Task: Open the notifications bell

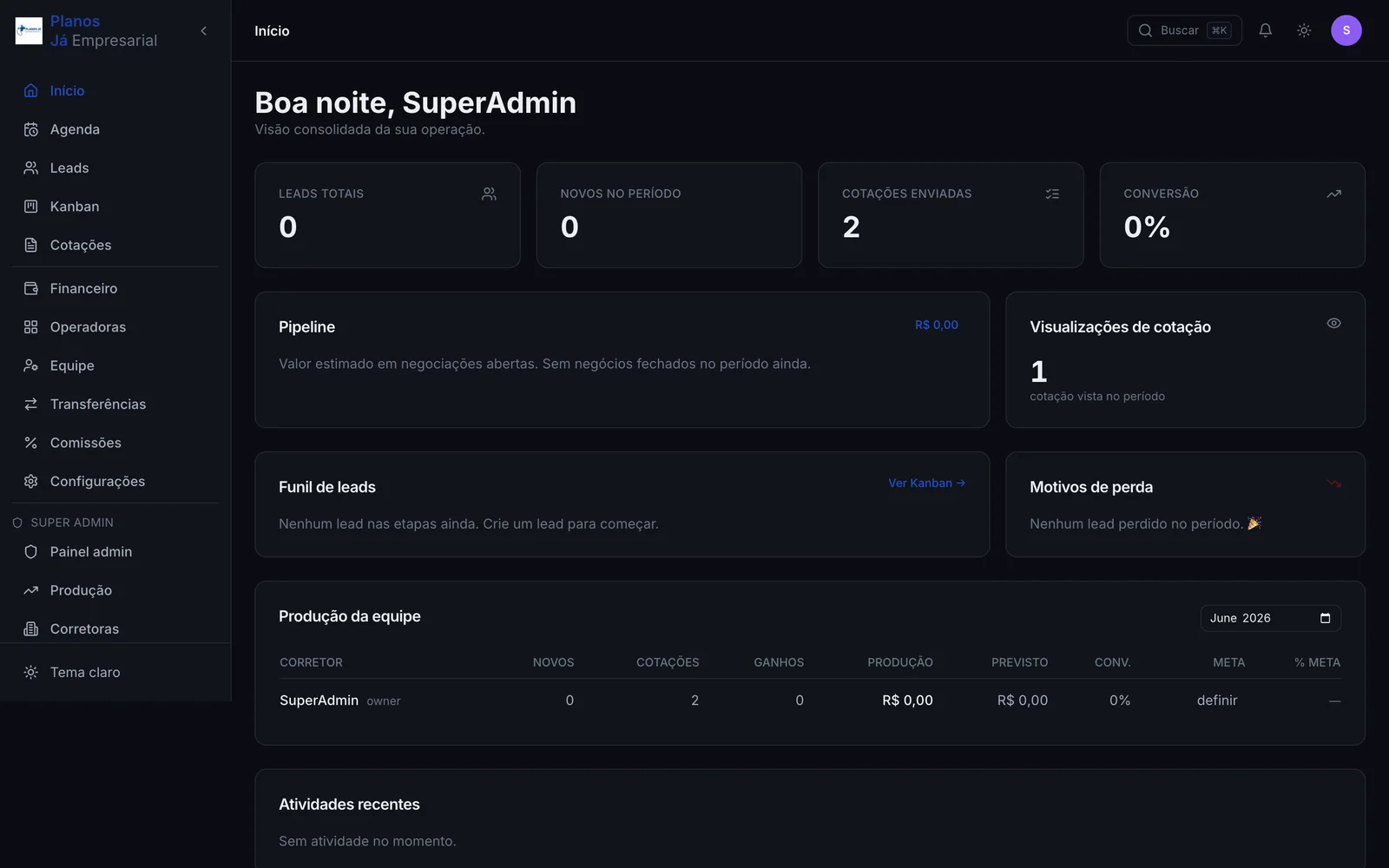Action: pyautogui.click(x=1266, y=30)
